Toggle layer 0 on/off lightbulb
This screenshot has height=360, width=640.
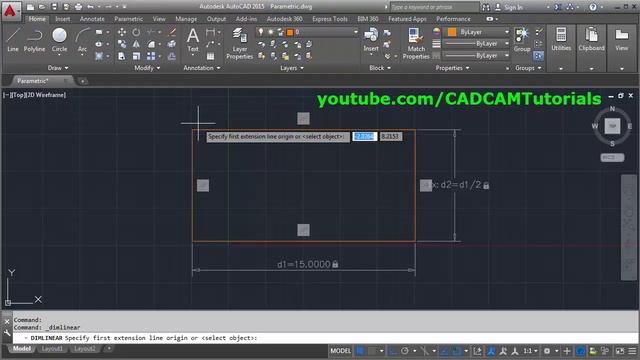pos(261,32)
